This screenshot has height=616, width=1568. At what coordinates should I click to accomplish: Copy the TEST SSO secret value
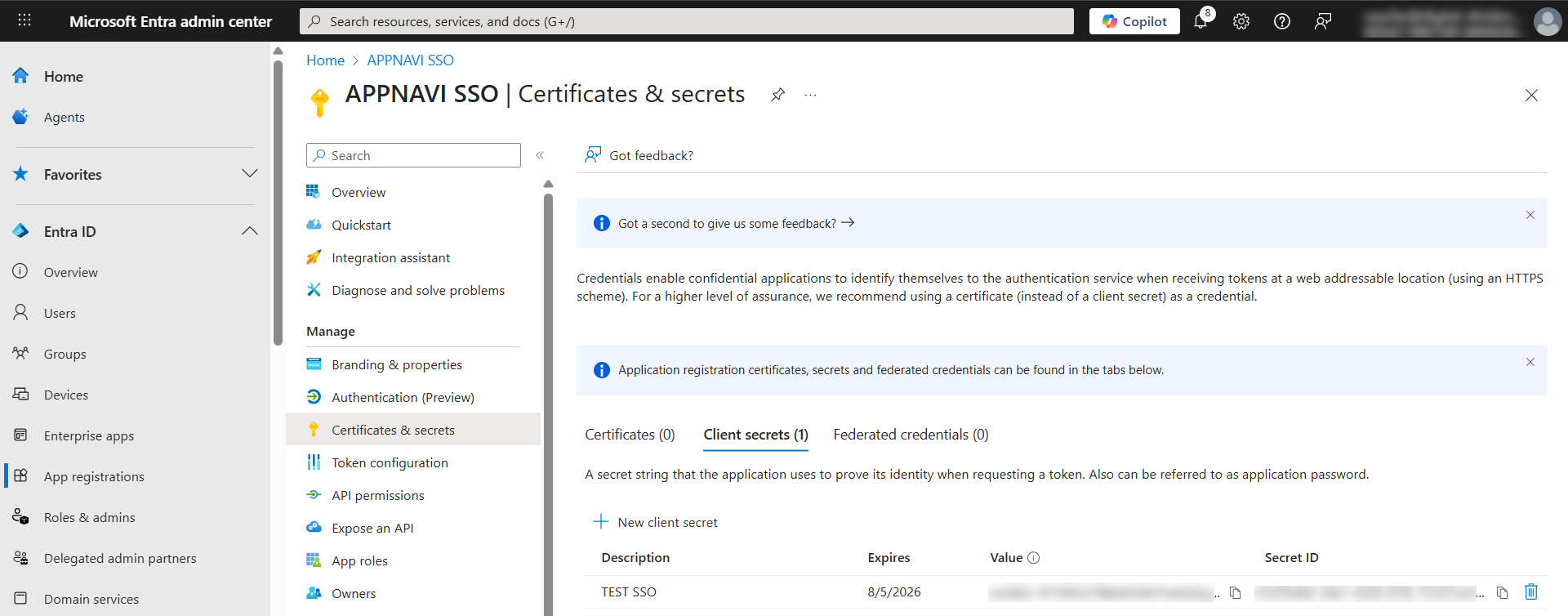click(x=1236, y=593)
